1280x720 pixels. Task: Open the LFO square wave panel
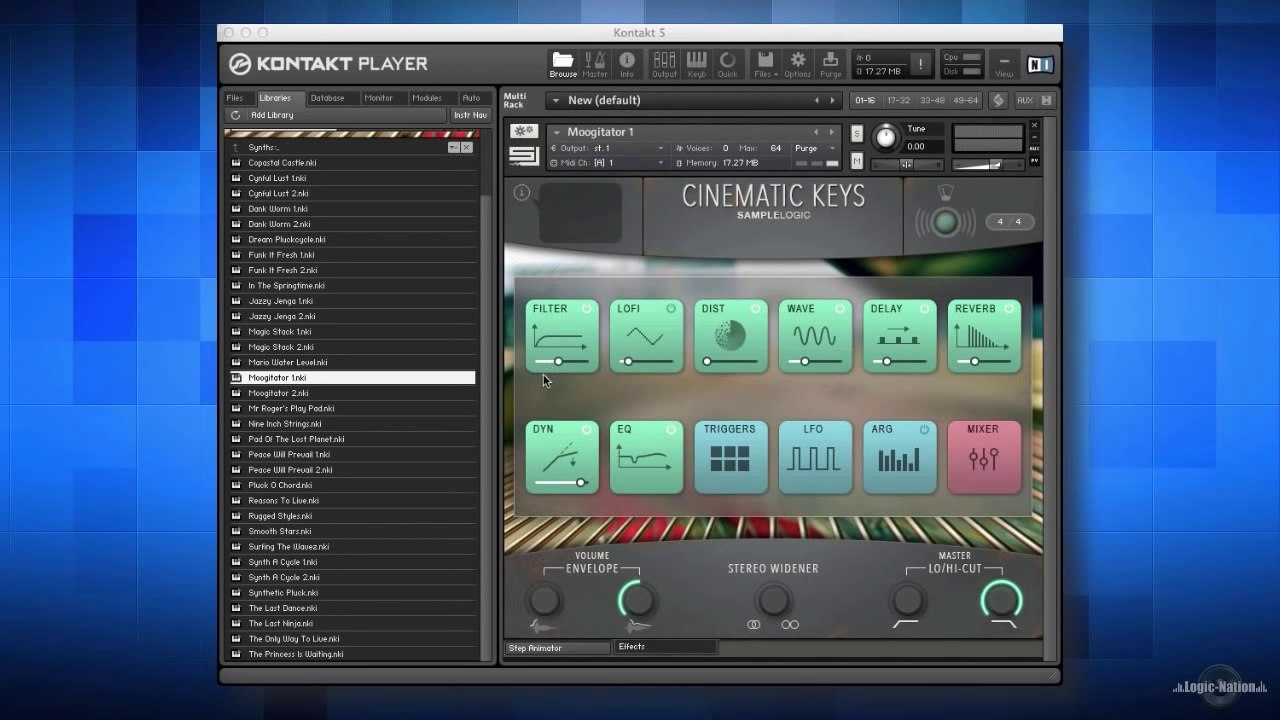tap(815, 457)
